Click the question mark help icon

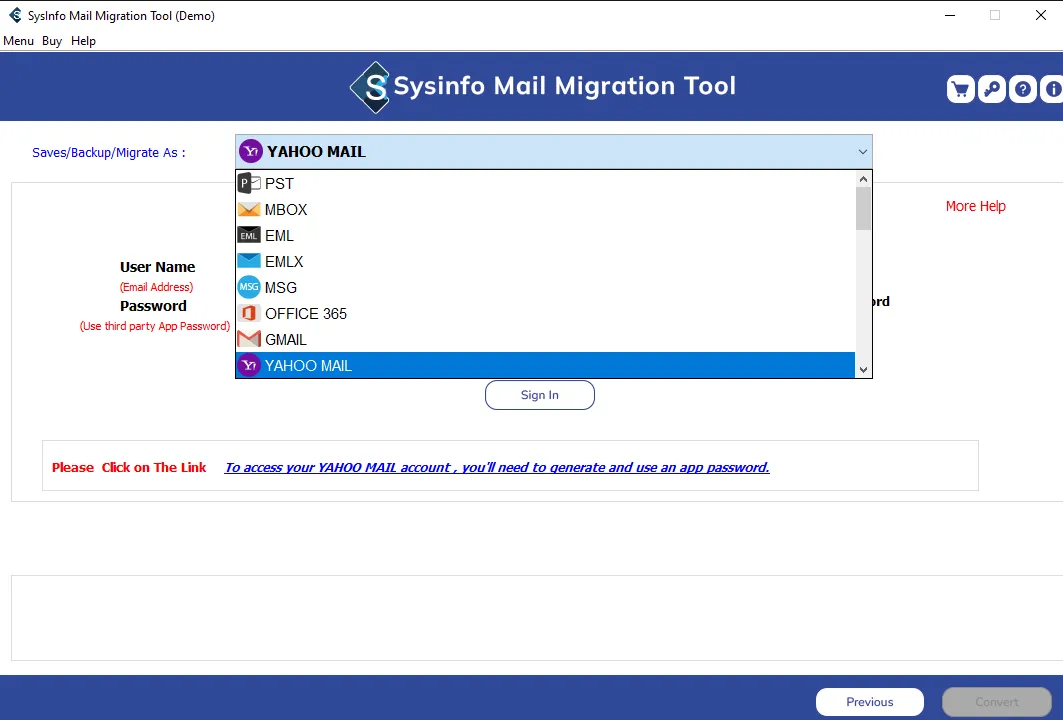pyautogui.click(x=1022, y=89)
